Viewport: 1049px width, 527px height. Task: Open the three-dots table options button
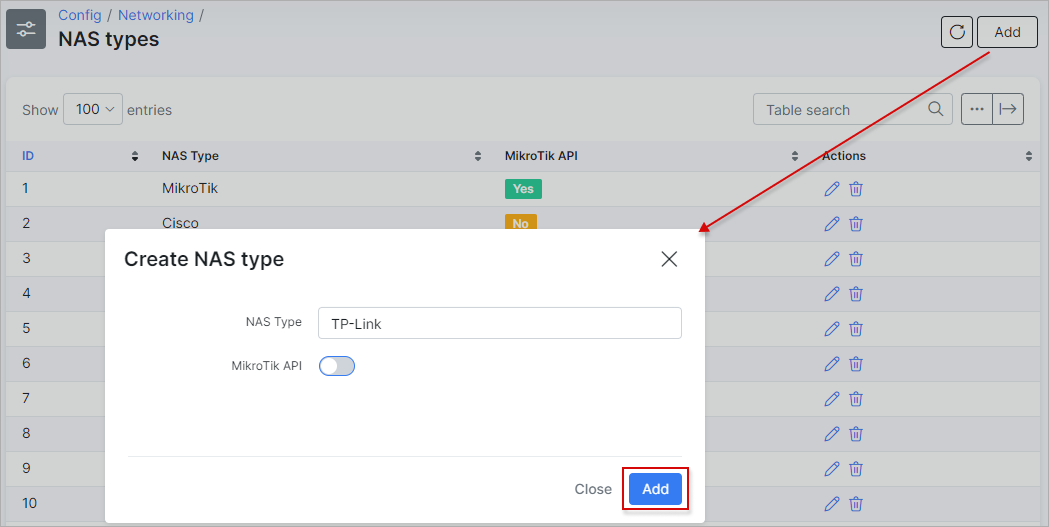pyautogui.click(x=977, y=109)
